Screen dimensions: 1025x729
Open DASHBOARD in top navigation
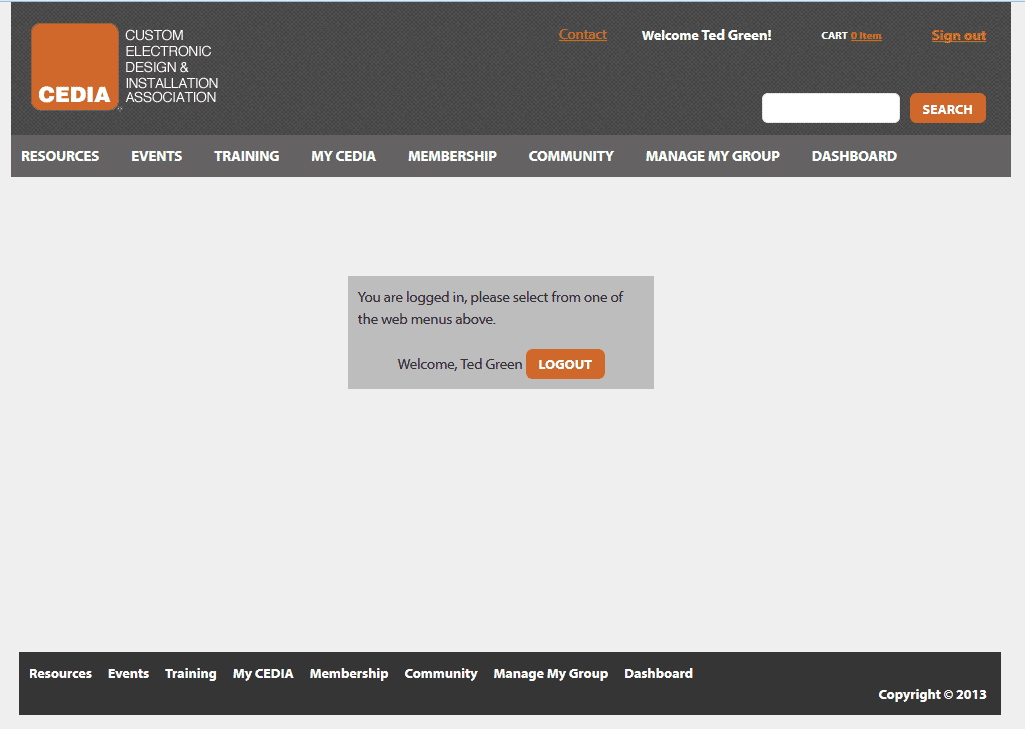(x=854, y=156)
